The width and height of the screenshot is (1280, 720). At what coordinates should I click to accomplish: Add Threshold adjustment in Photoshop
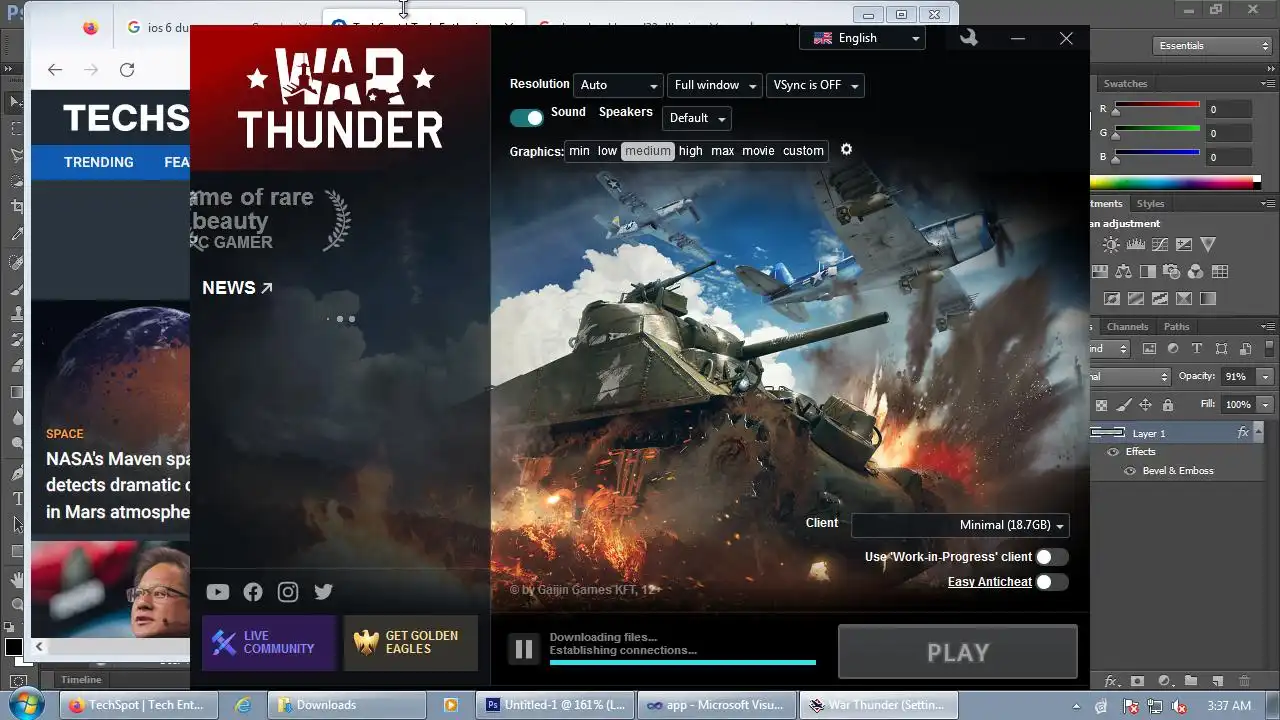tap(1160, 298)
